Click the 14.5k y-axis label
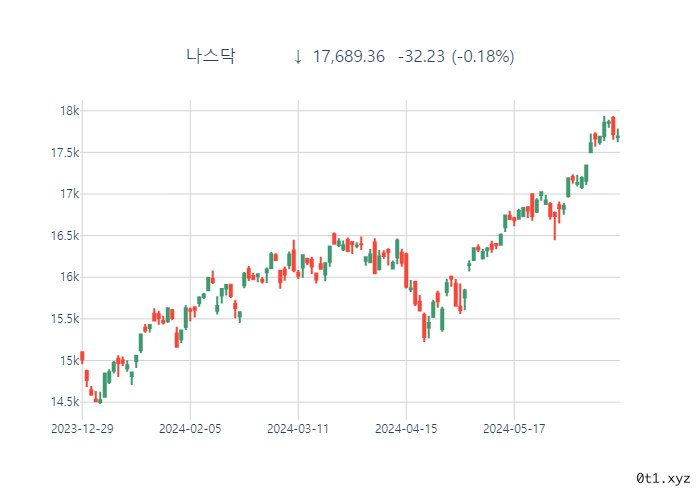Viewport: 700px width, 500px height. pos(65,402)
